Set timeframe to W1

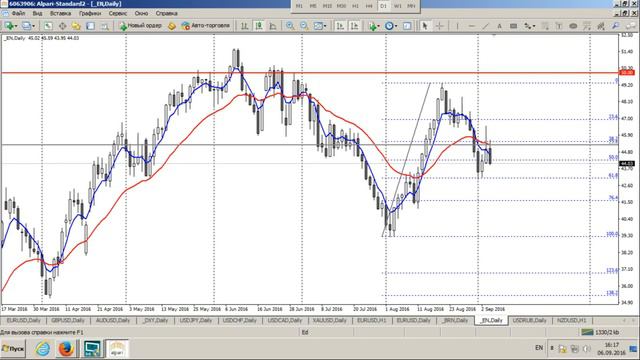tap(398, 6)
